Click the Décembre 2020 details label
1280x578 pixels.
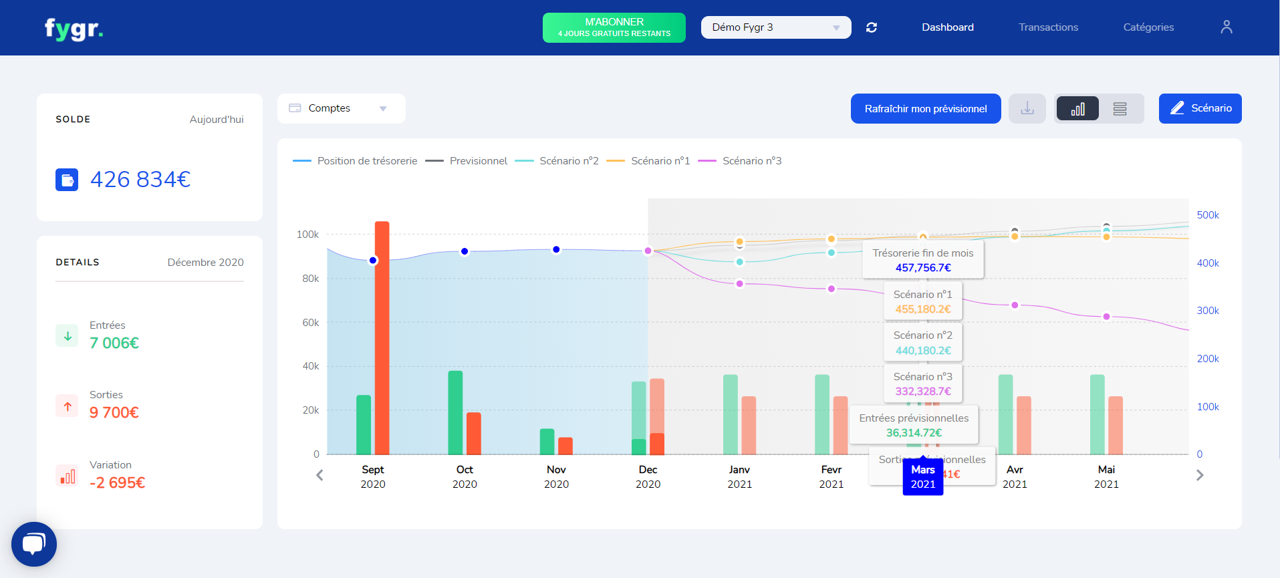(x=205, y=262)
